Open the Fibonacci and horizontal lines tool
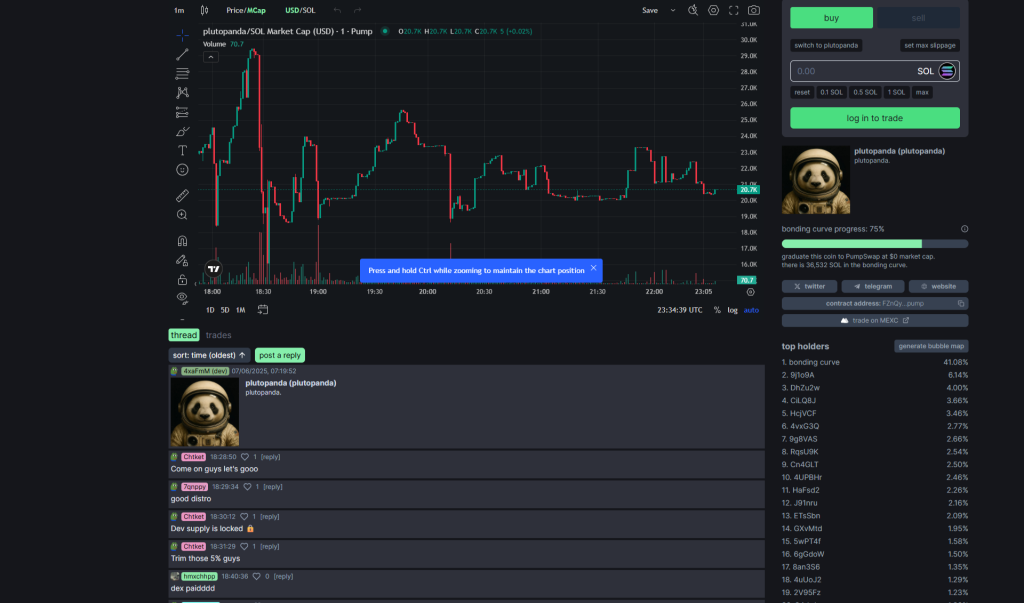This screenshot has width=1024, height=603. pyautogui.click(x=182, y=73)
